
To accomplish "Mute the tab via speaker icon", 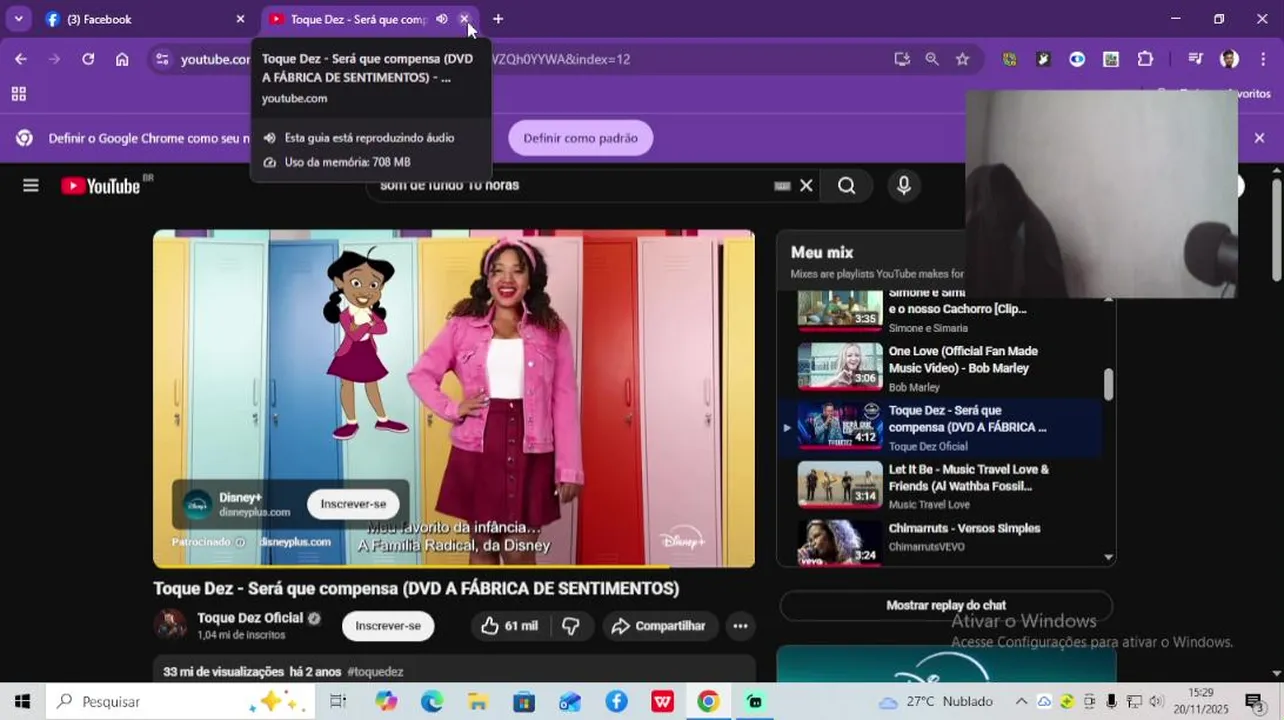I will [441, 19].
